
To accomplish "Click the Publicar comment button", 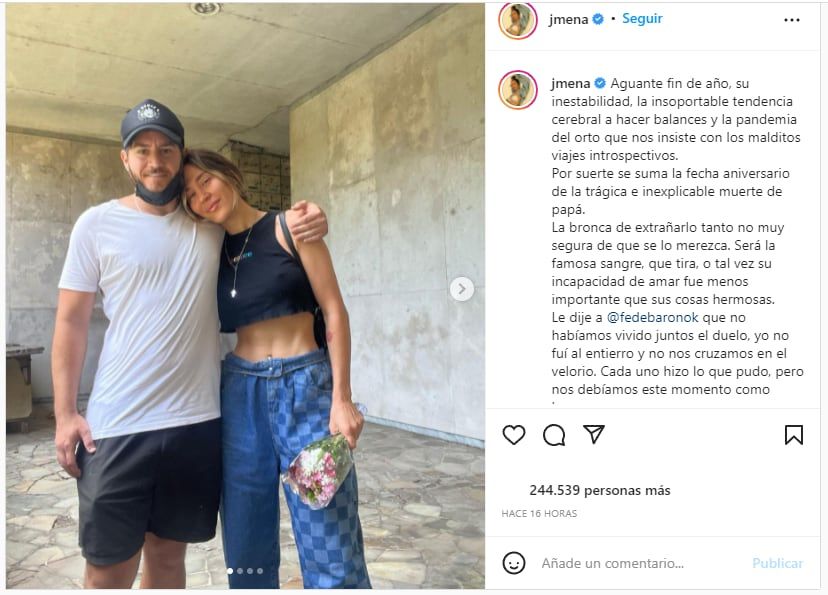I will pos(777,563).
